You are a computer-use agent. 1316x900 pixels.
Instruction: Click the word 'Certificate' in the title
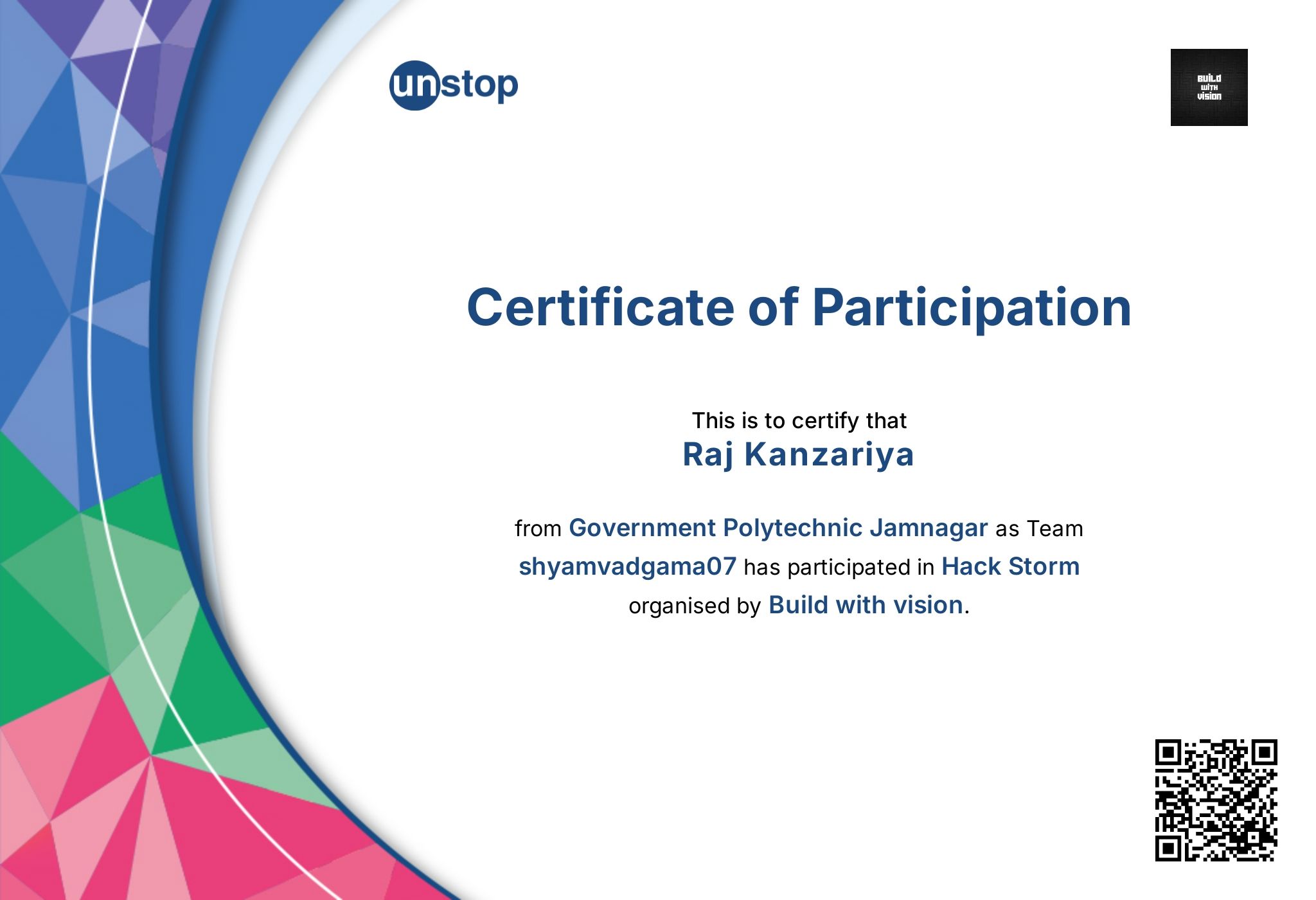[x=600, y=307]
